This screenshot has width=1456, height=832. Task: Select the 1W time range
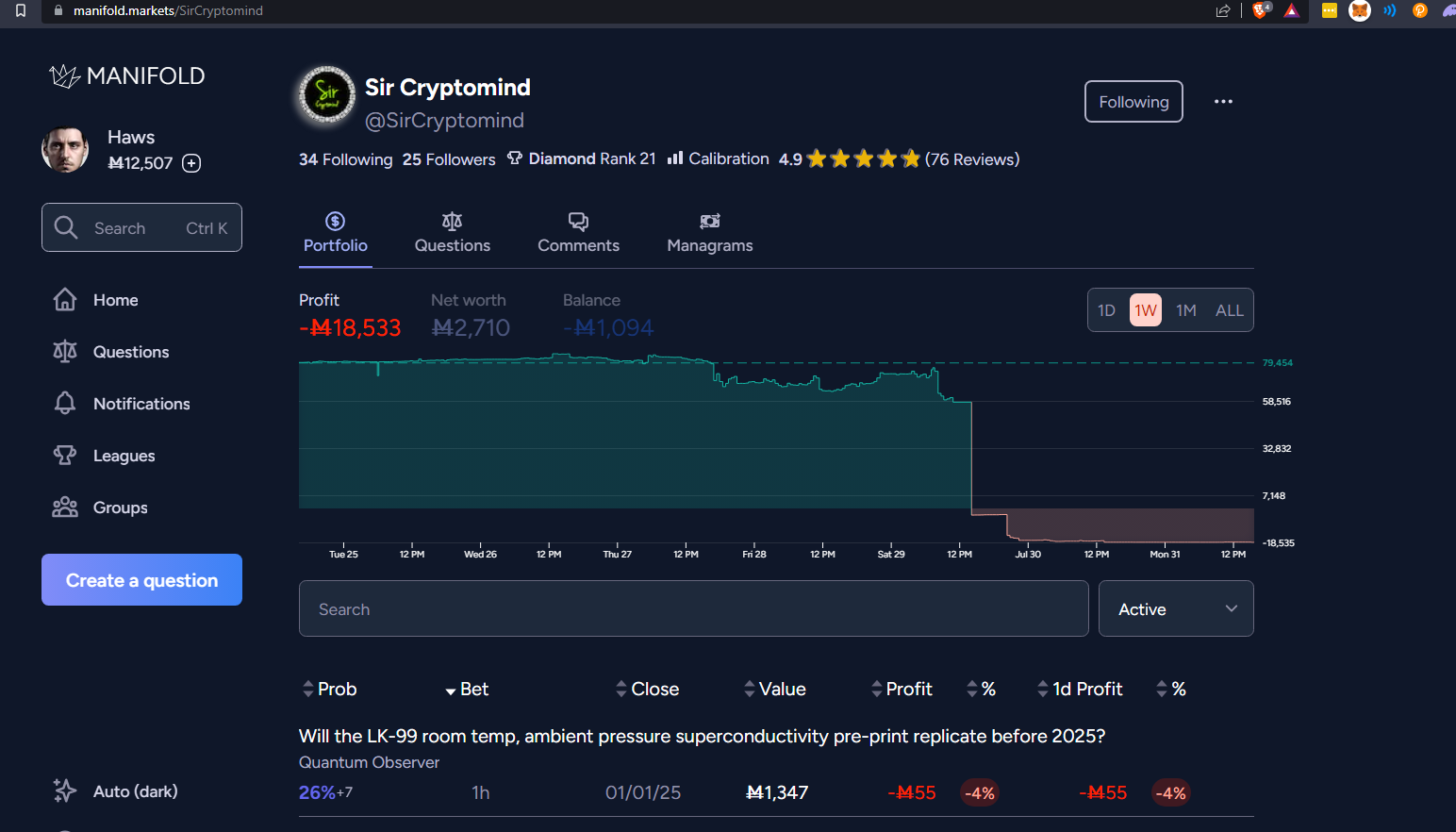(x=1146, y=310)
